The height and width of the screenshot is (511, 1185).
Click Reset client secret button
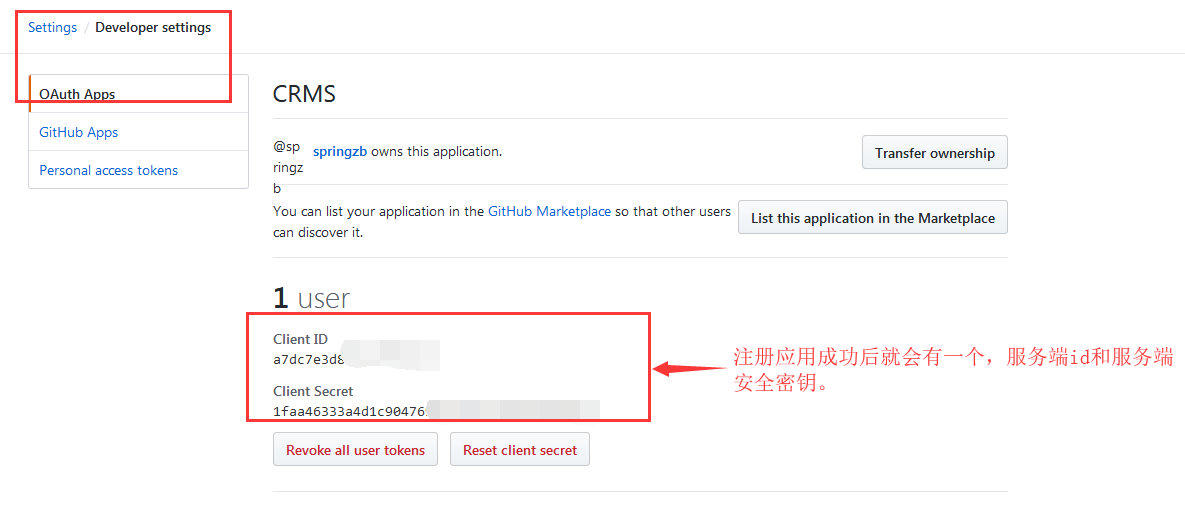point(520,450)
